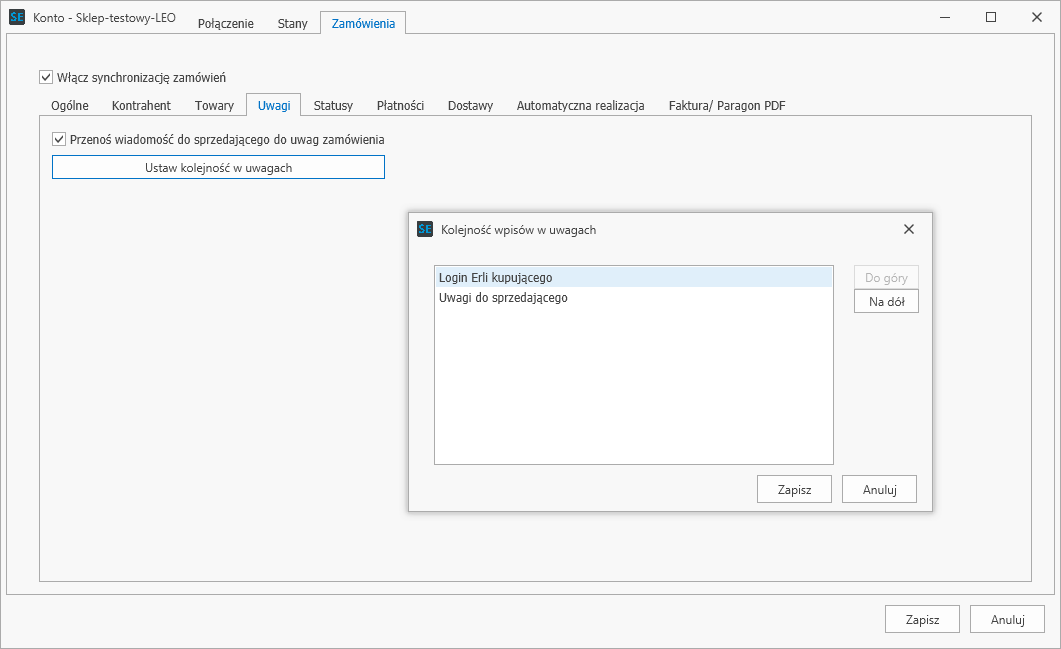Select the Uwagi sub-tab

coord(274,106)
